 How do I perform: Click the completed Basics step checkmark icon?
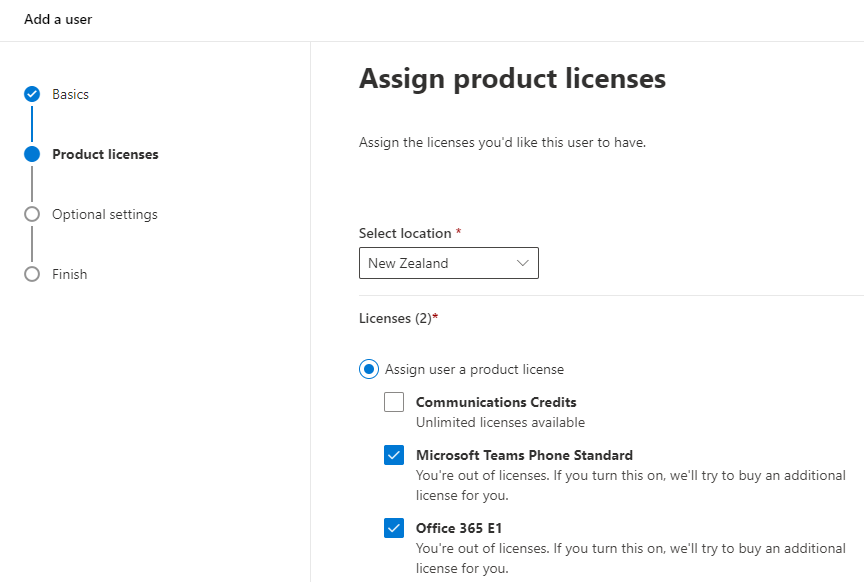point(32,94)
